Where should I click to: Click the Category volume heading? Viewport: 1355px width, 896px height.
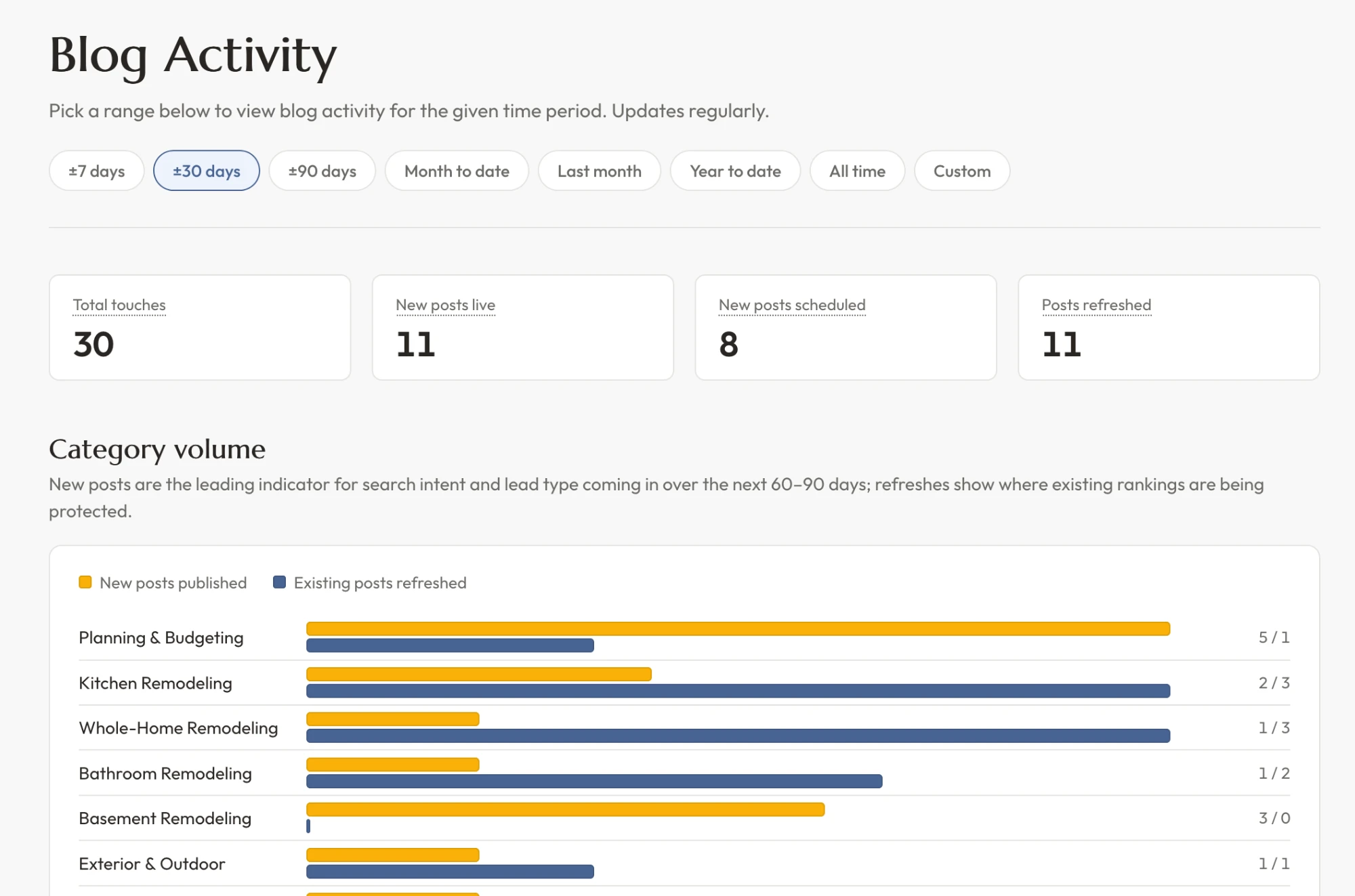click(x=157, y=450)
